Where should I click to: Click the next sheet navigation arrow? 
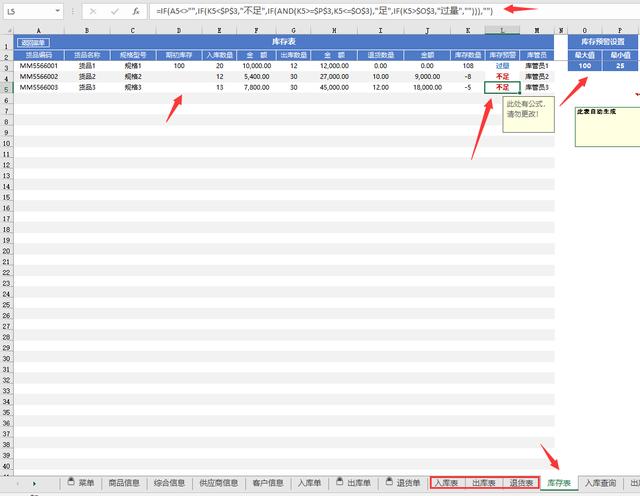coord(36,484)
